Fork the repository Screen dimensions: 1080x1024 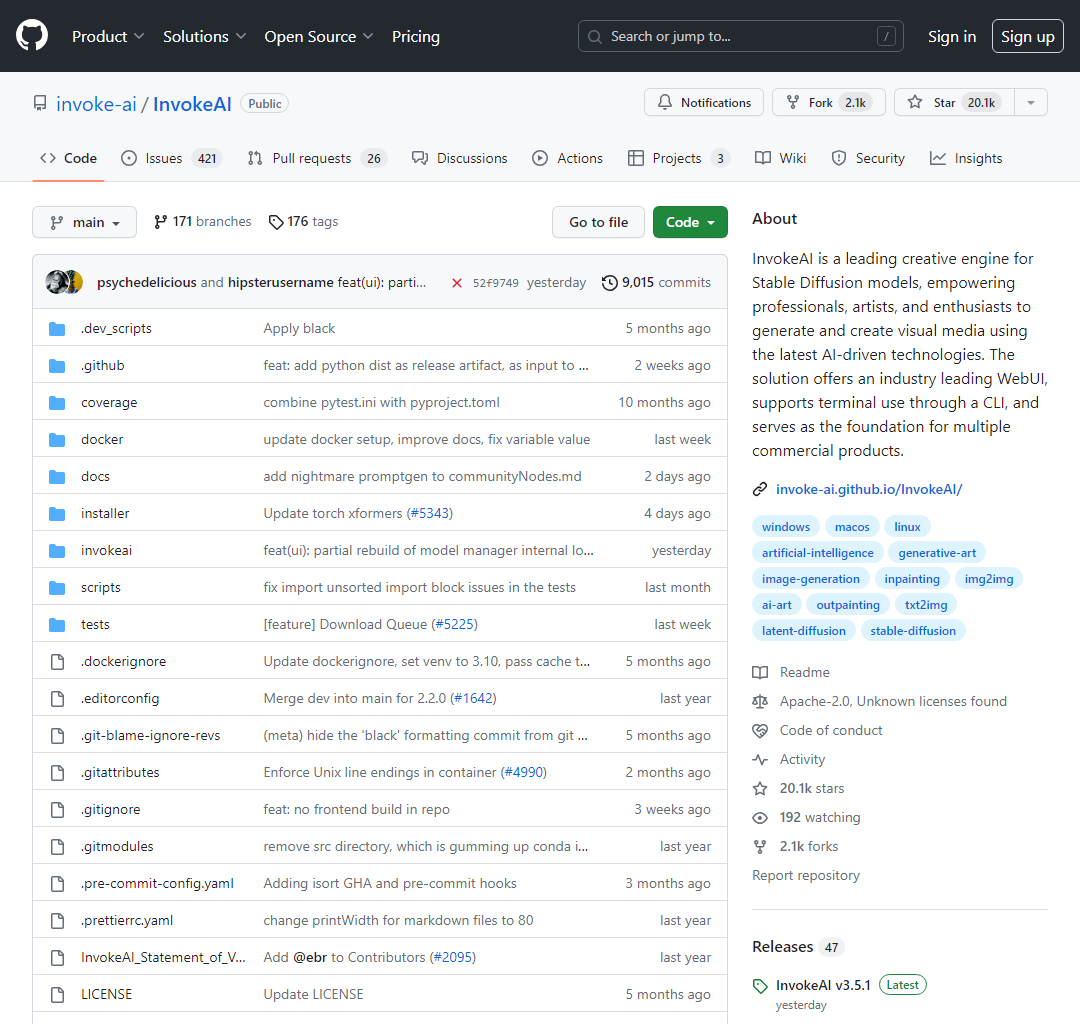click(x=829, y=103)
